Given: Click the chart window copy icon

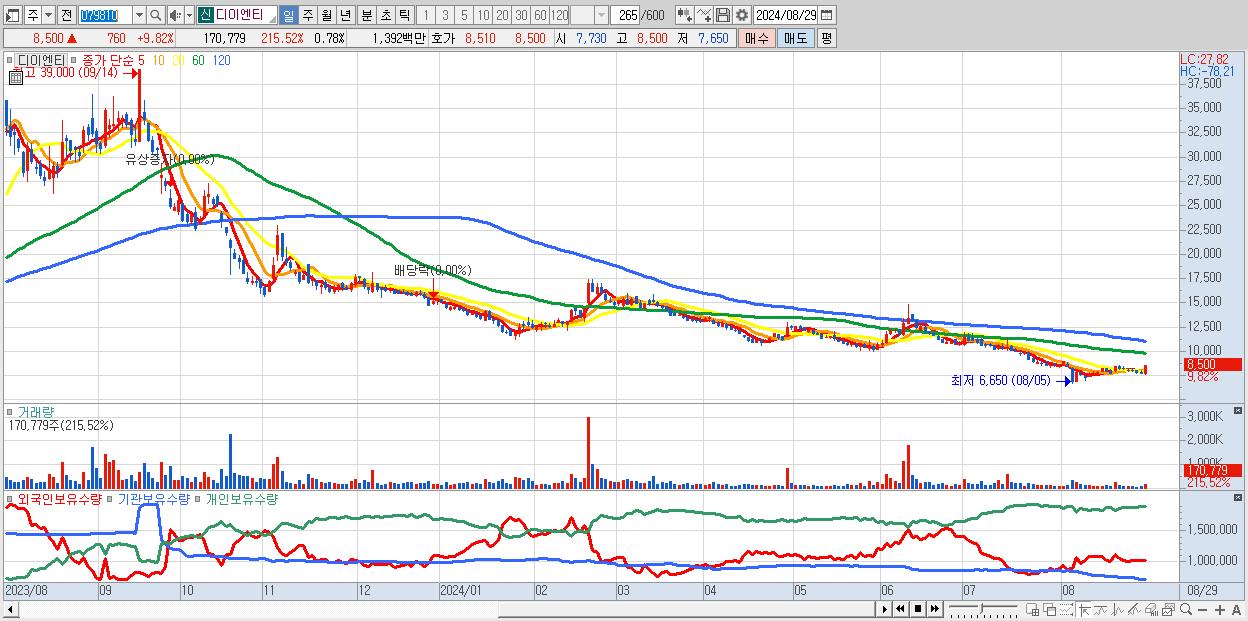Looking at the screenshot, I should click(x=1168, y=610).
